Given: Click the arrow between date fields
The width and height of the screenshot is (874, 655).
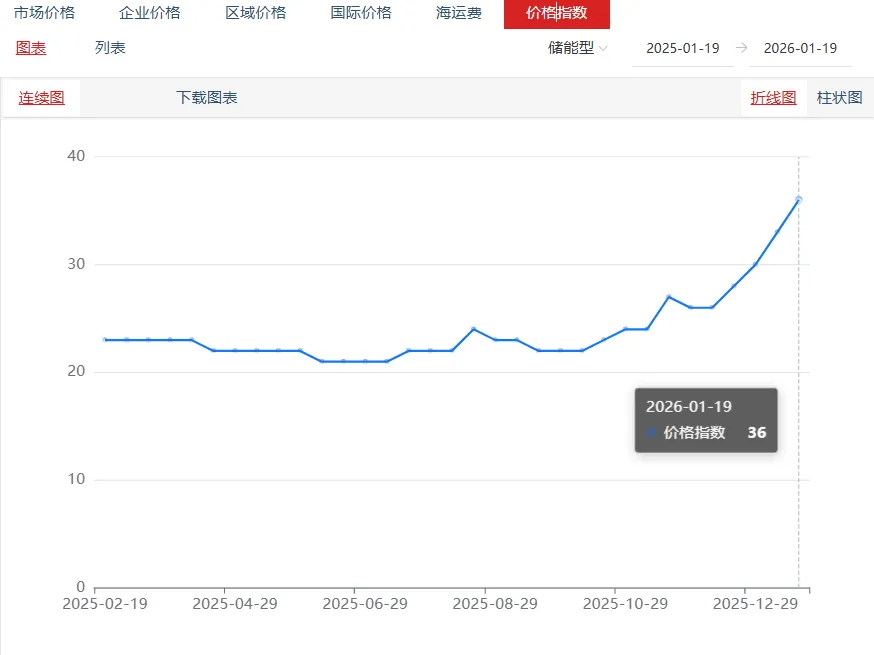Looking at the screenshot, I should 741,48.
